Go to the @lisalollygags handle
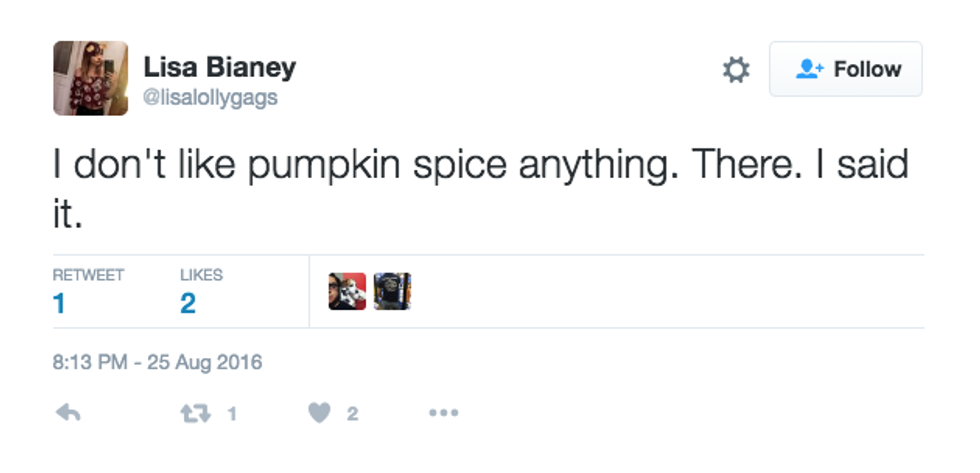 210,97
